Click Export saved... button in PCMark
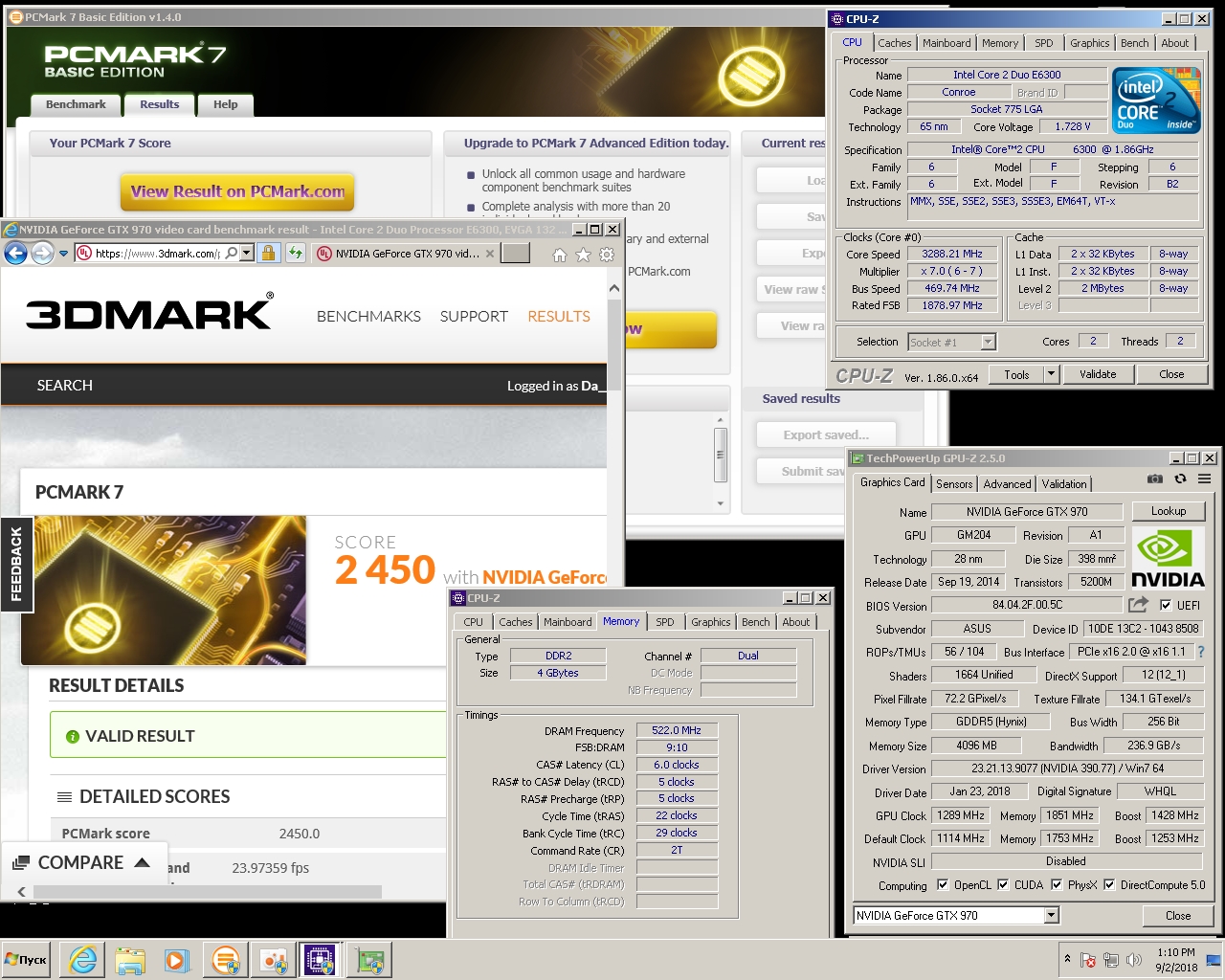The height and width of the screenshot is (980, 1225). 826,434
